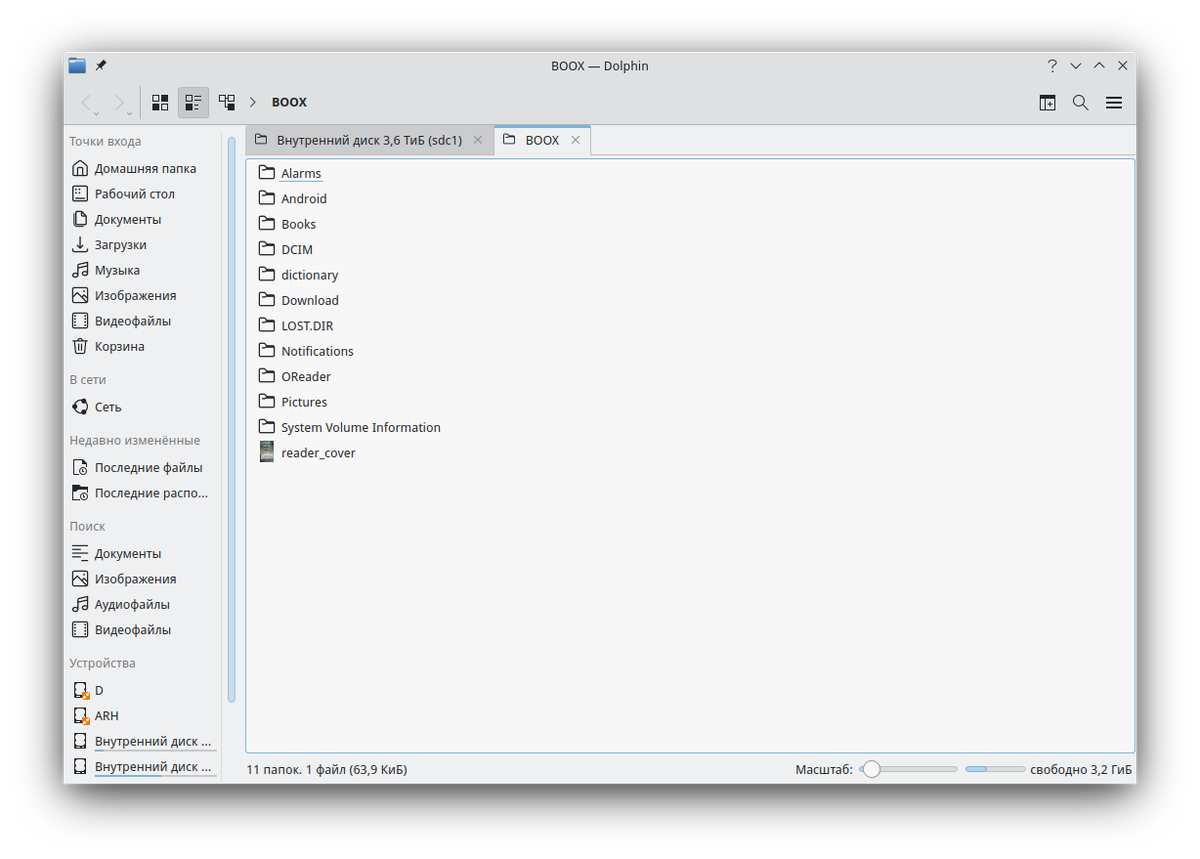Go forward in folder history

coord(121,102)
